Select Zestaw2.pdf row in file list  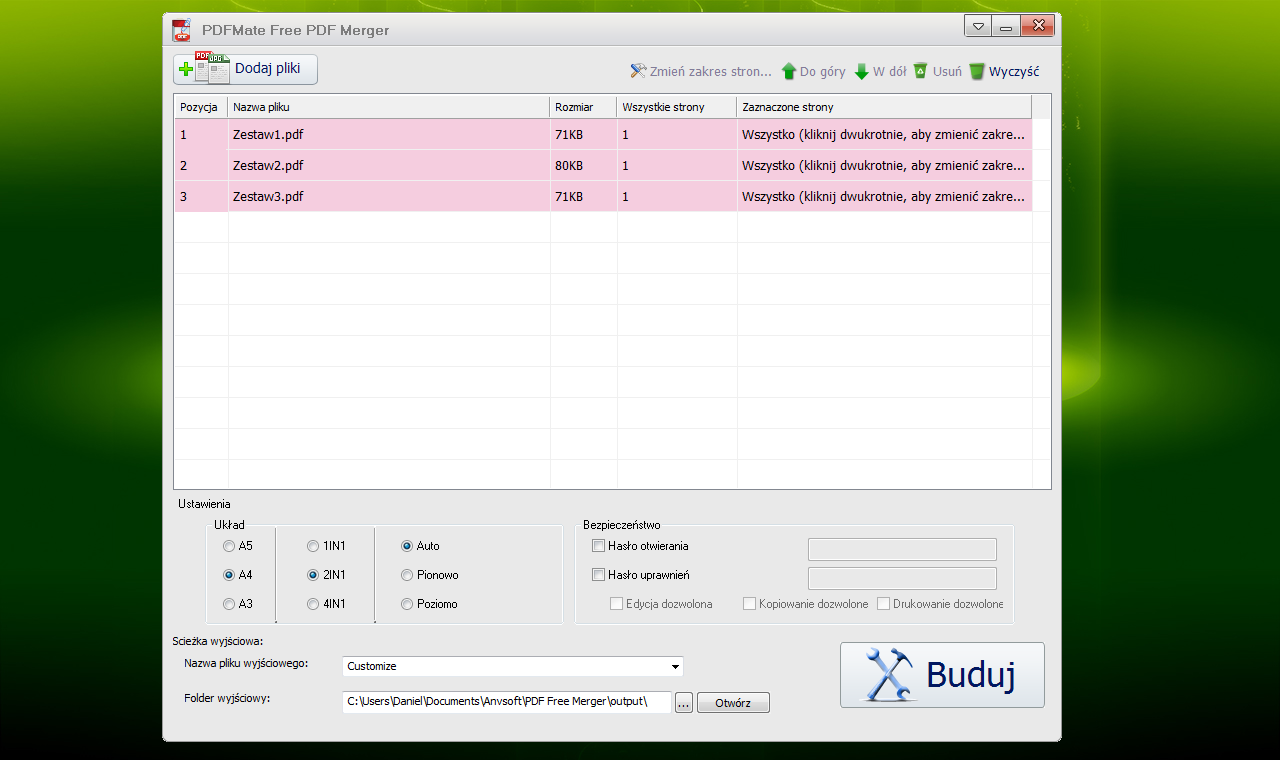pyautogui.click(x=390, y=166)
